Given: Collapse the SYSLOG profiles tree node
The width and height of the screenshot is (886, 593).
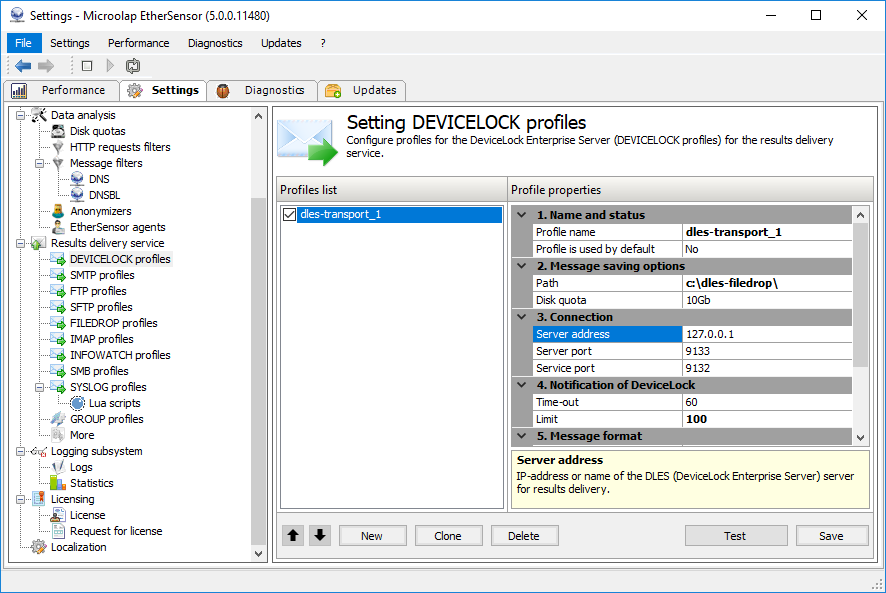Looking at the screenshot, I should click(x=40, y=387).
